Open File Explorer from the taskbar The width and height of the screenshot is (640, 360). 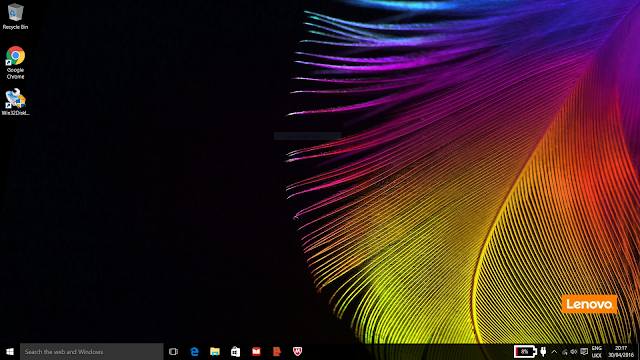(215, 351)
